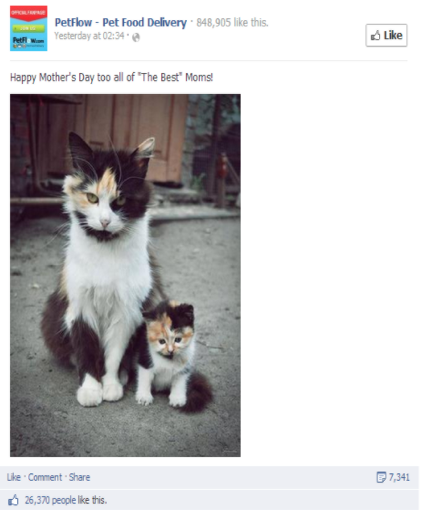The image size is (422, 510).
Task: Click the red Official Fanpage banner in avatar
Action: click(x=29, y=13)
